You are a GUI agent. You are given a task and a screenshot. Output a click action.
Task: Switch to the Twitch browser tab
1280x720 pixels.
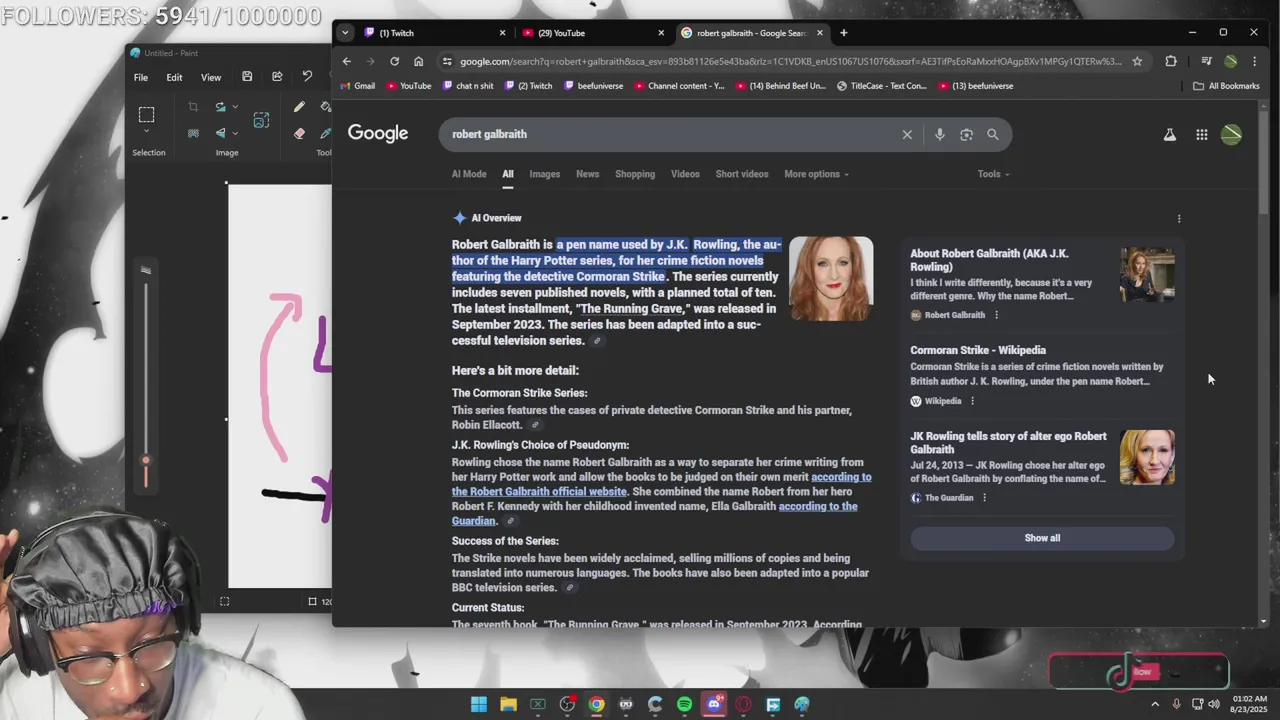pos(435,33)
